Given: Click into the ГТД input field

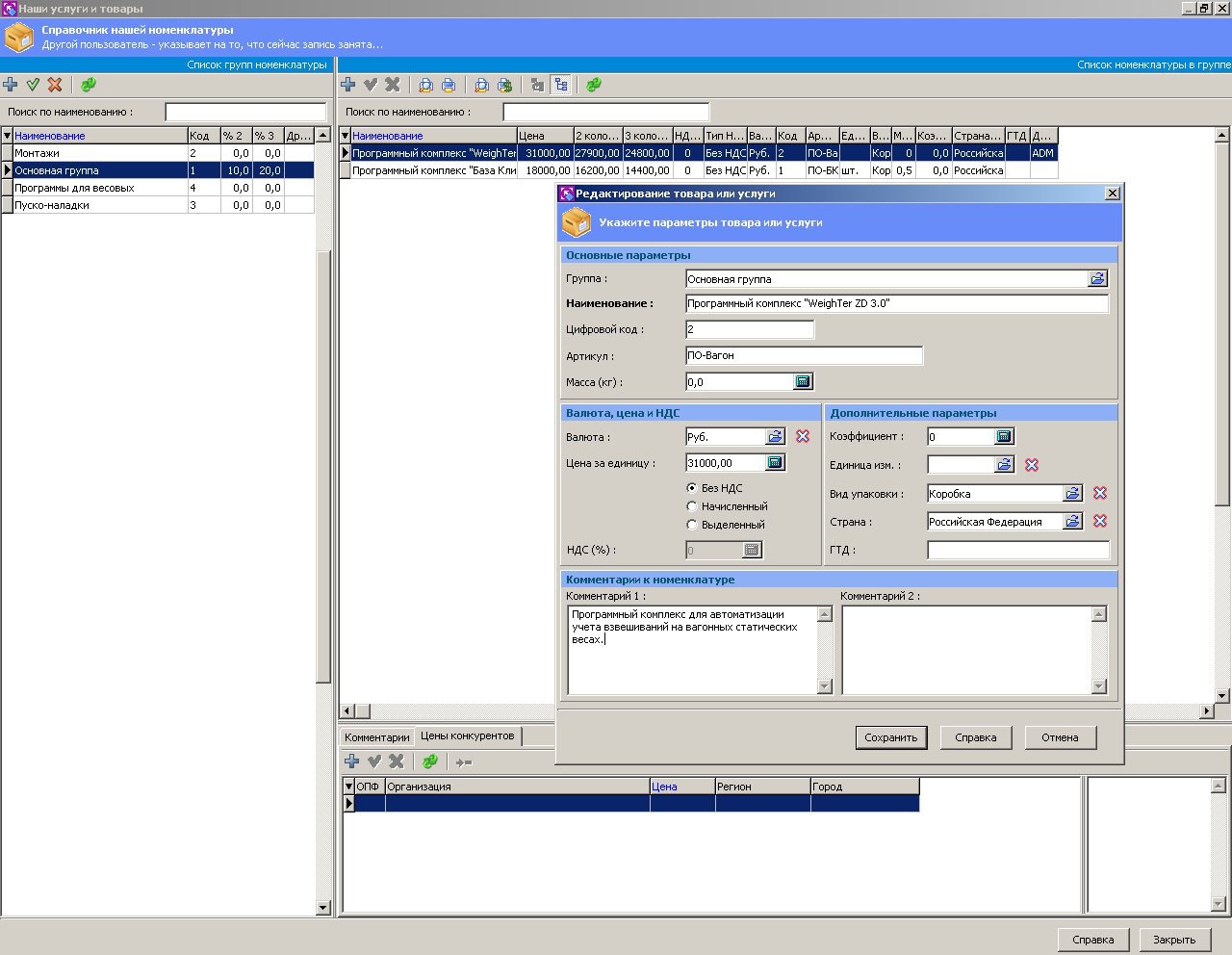Looking at the screenshot, I should pyautogui.click(x=1017, y=551).
